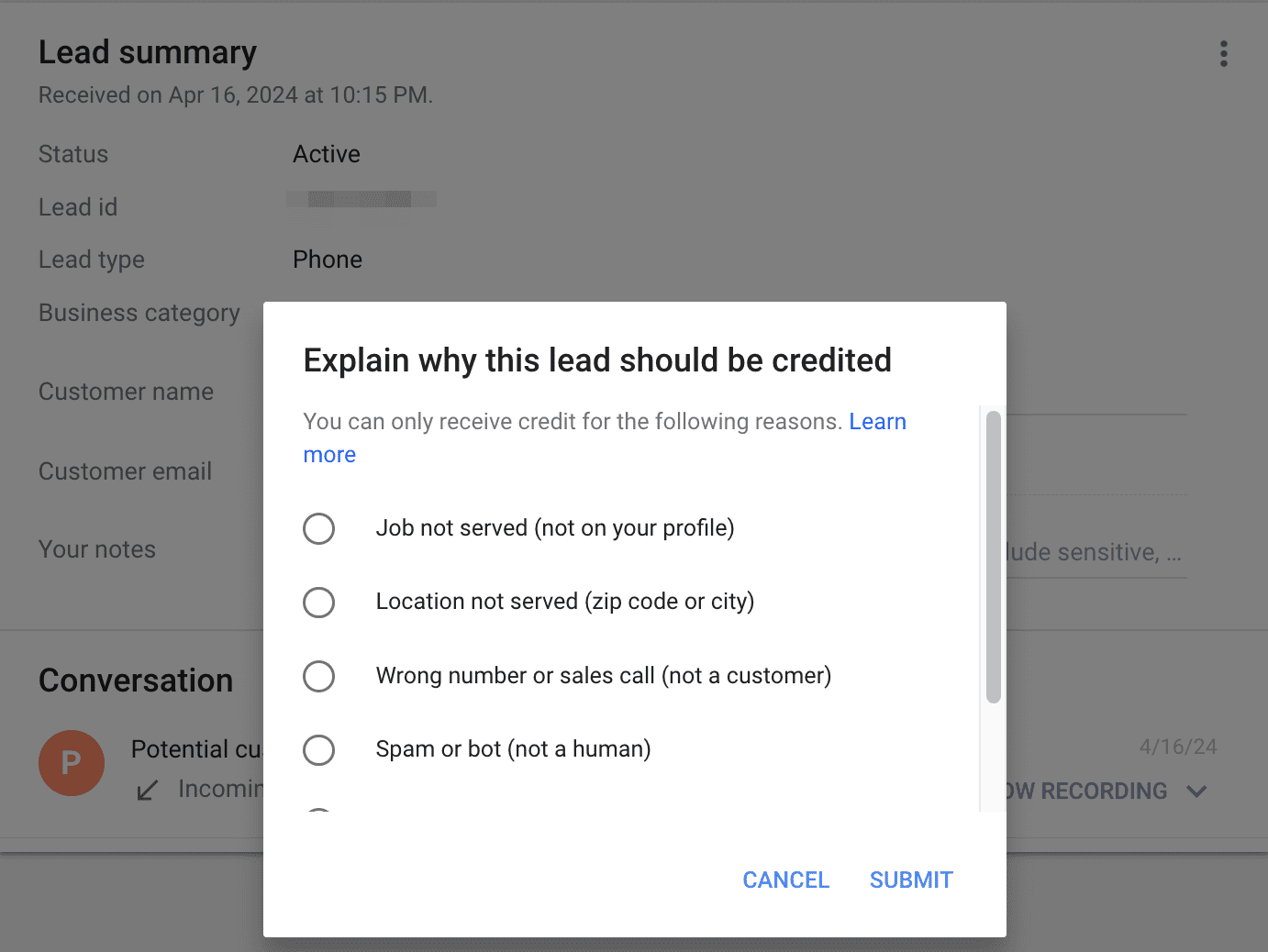
Task: Click the incoming call arrow icon
Action: (147, 790)
